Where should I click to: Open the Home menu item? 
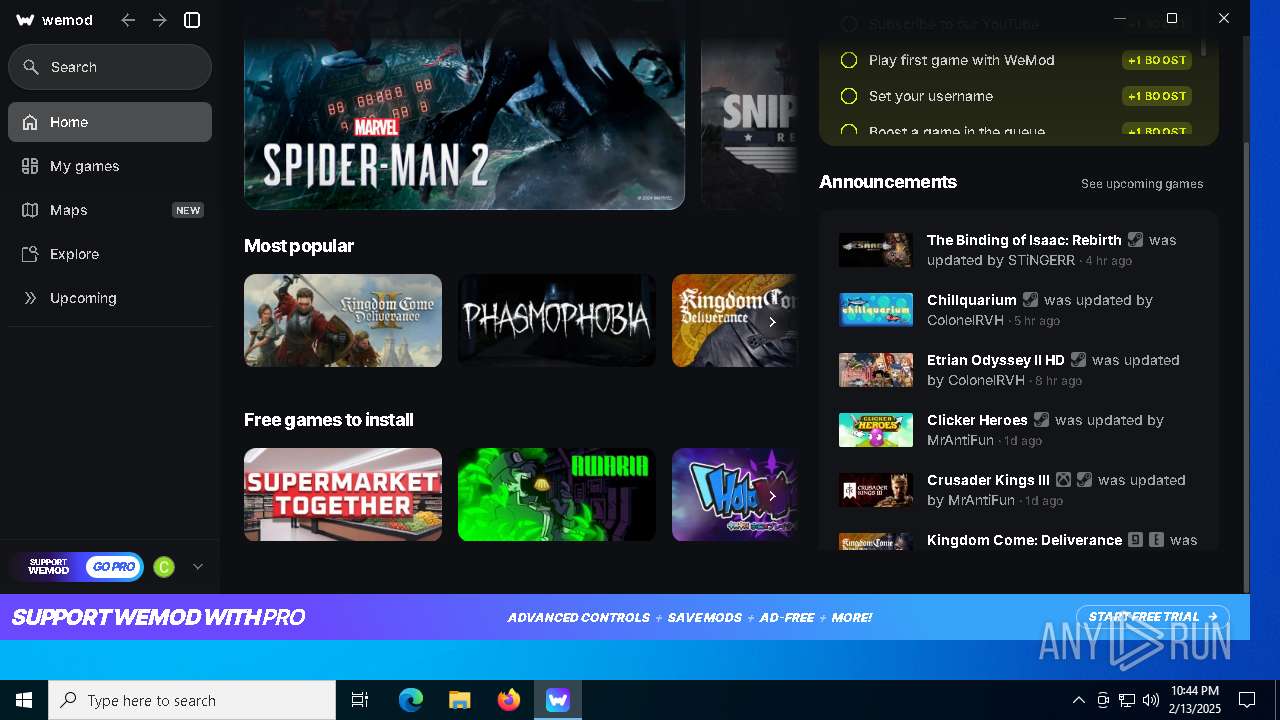coord(110,122)
